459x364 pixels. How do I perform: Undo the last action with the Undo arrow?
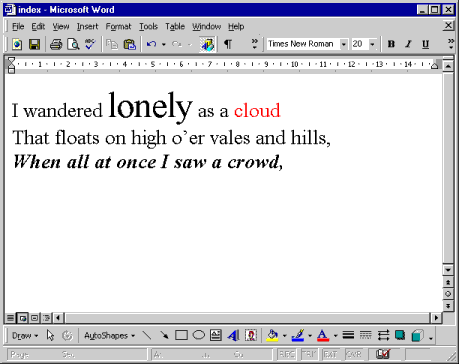151,44
